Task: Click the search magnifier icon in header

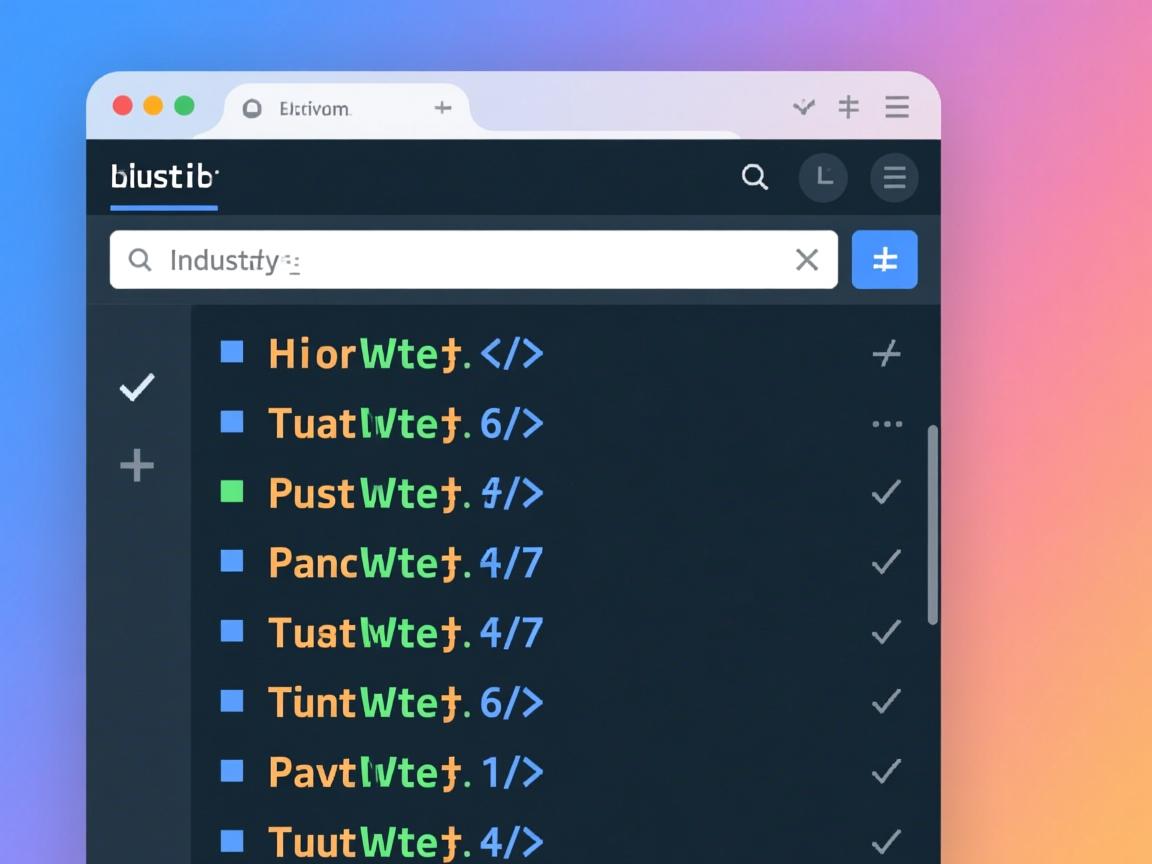Action: click(755, 178)
